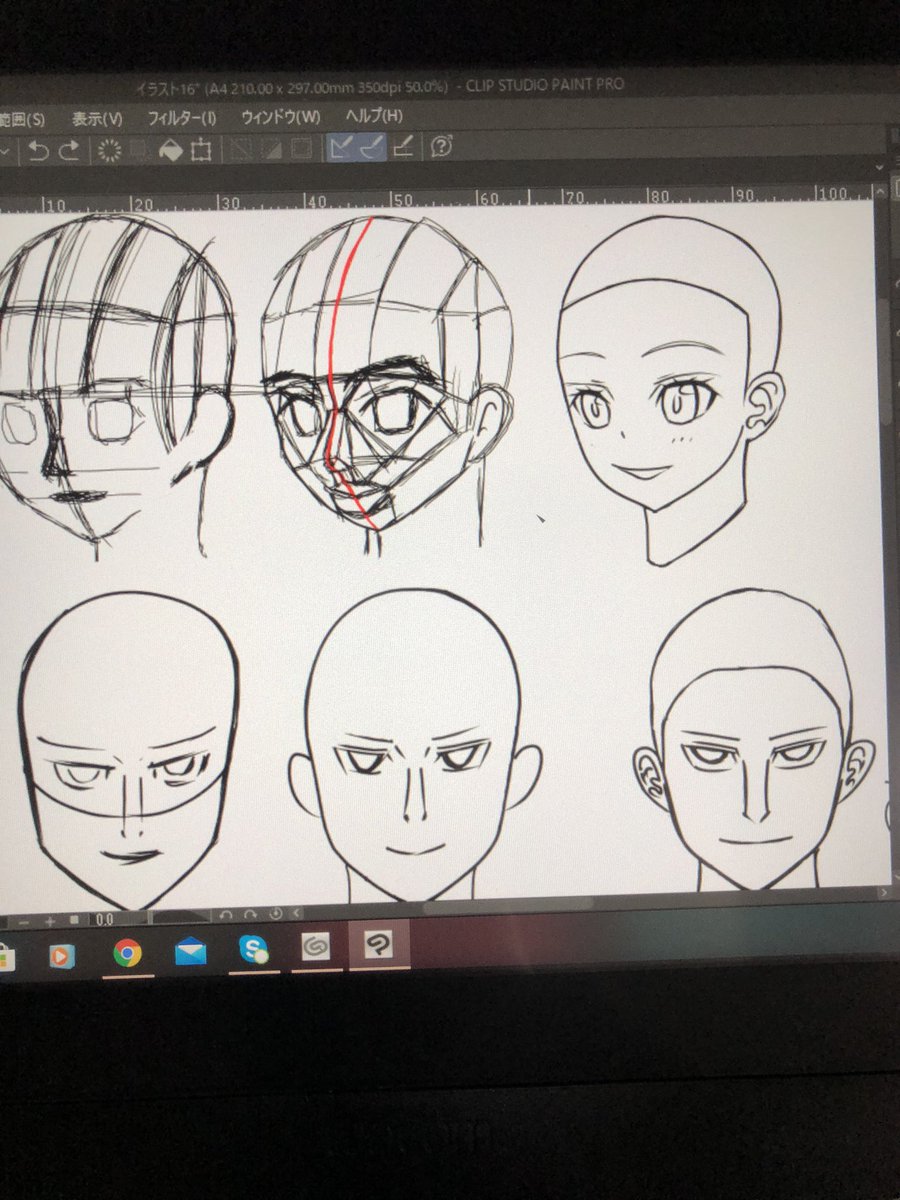Click the Scale/Rotate transform icon
Viewport: 900px width, 1200px height.
201,150
